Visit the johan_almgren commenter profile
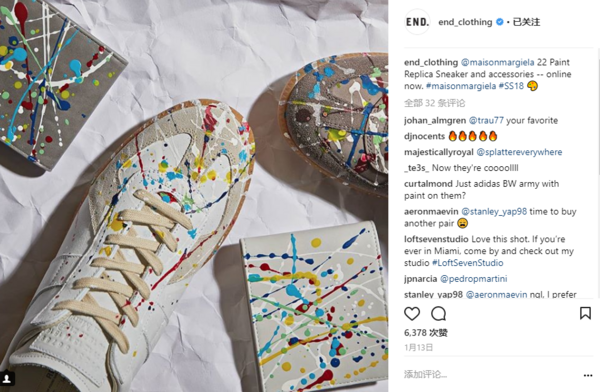 point(435,121)
